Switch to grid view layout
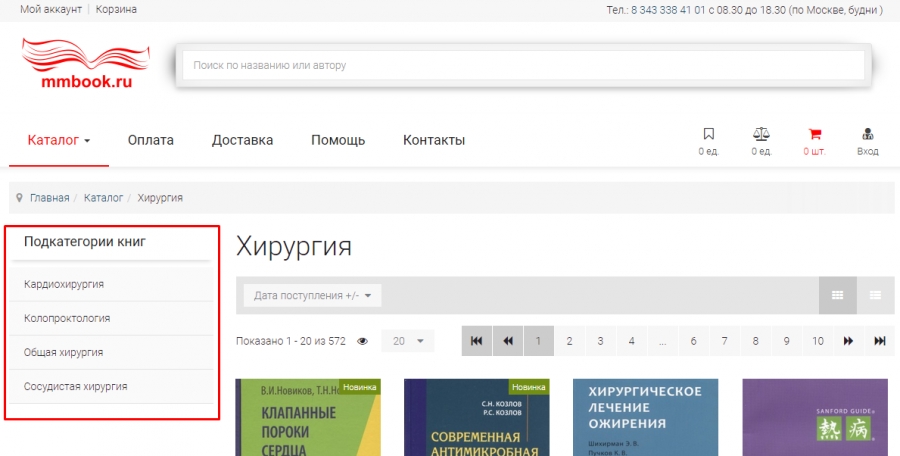This screenshot has height=456, width=900. coord(837,295)
